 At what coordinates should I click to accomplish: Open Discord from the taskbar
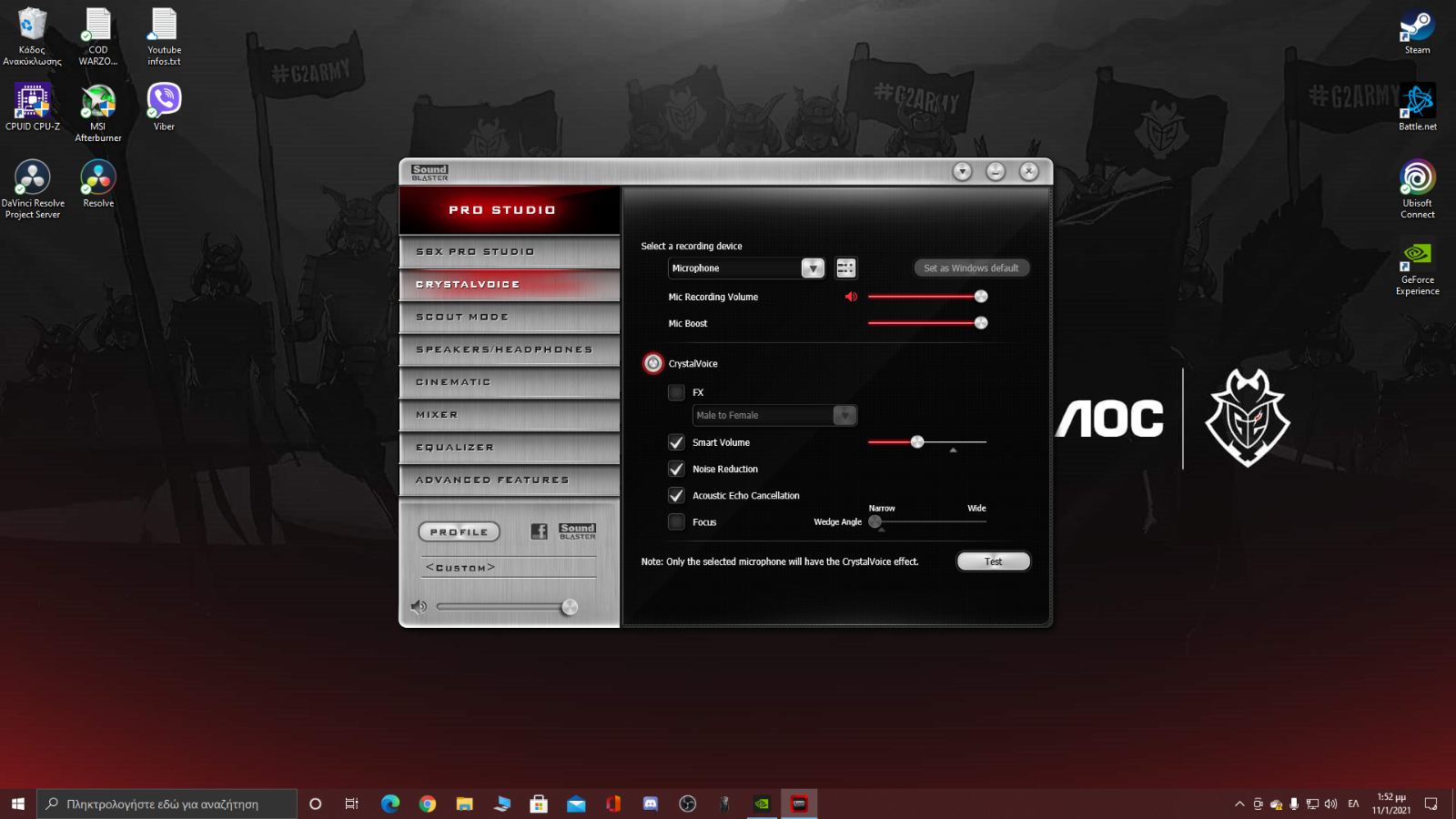click(651, 804)
